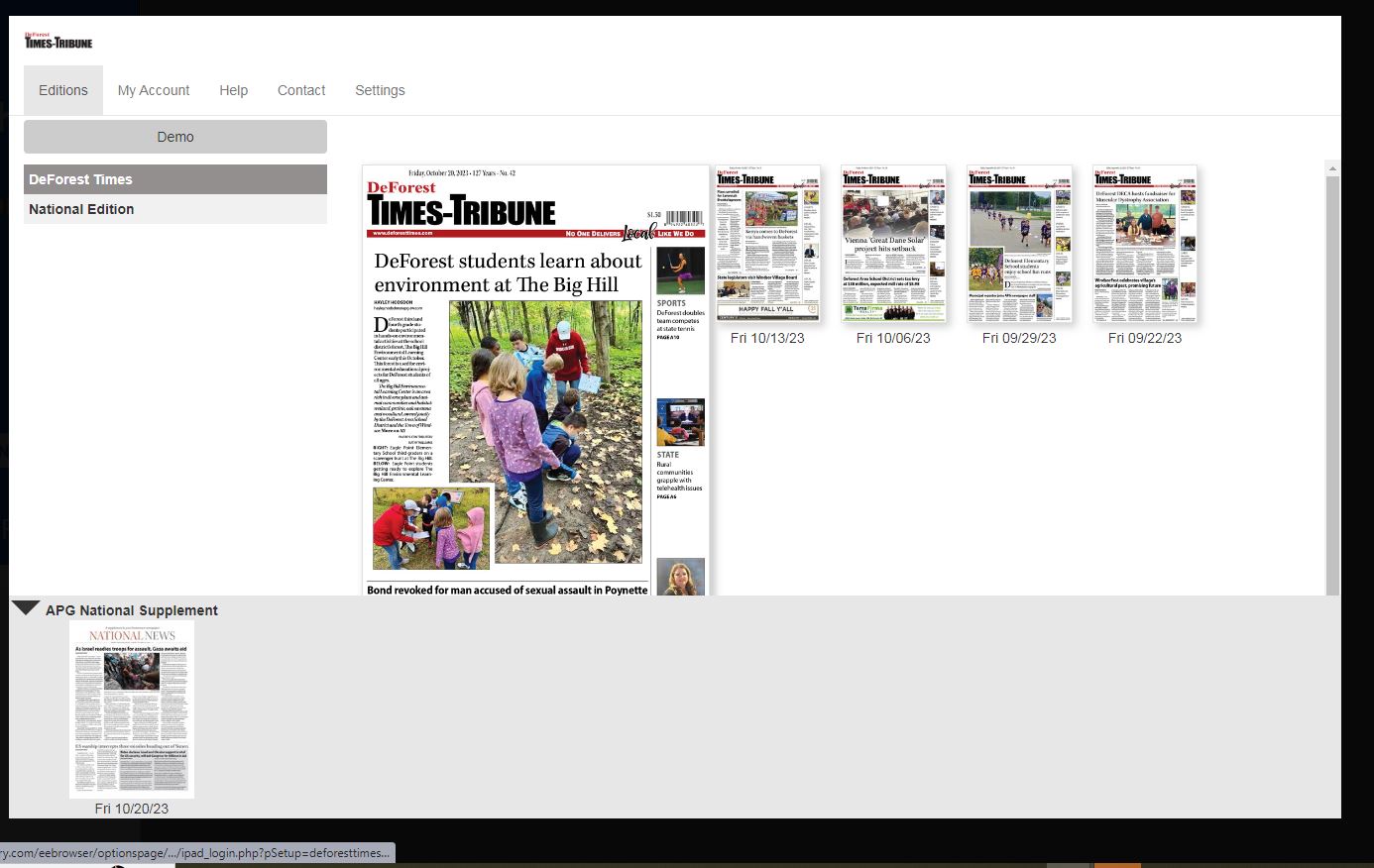Click APG National Supplement heading text
Image resolution: width=1374 pixels, height=868 pixels.
click(x=132, y=610)
